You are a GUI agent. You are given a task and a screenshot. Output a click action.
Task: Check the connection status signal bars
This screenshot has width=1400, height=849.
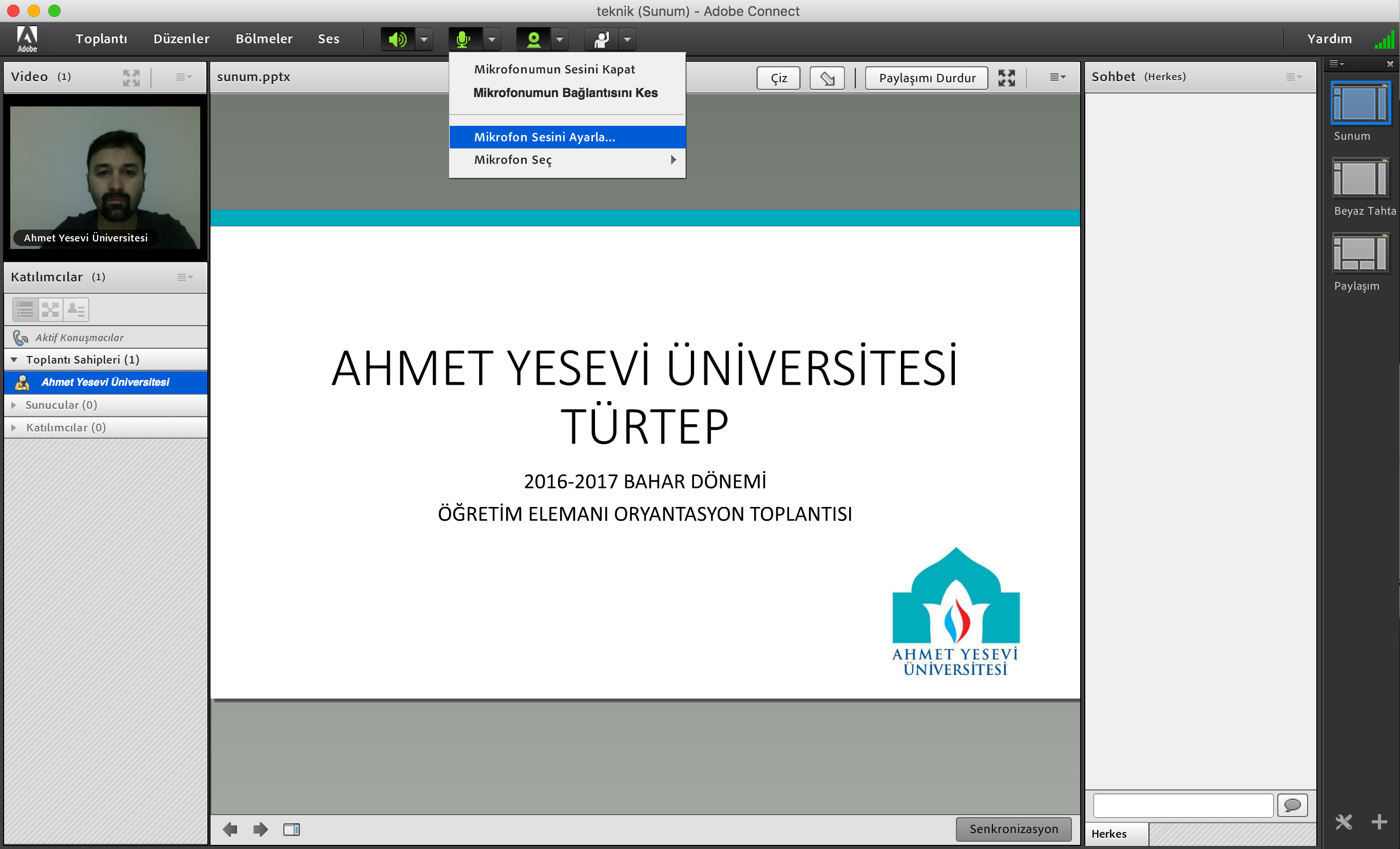(x=1384, y=40)
